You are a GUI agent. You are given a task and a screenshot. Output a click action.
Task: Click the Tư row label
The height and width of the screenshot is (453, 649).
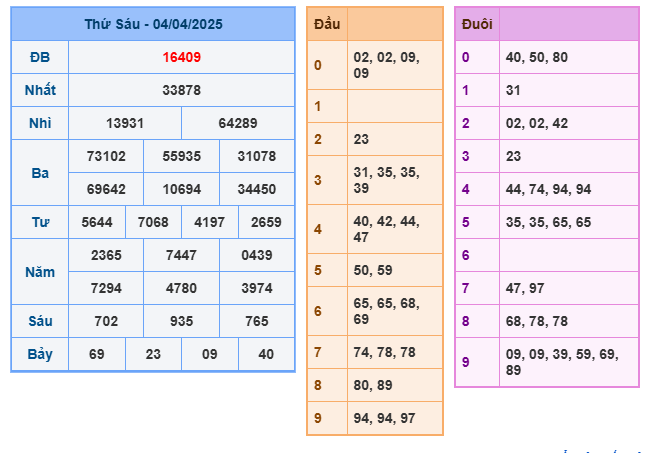pos(41,222)
